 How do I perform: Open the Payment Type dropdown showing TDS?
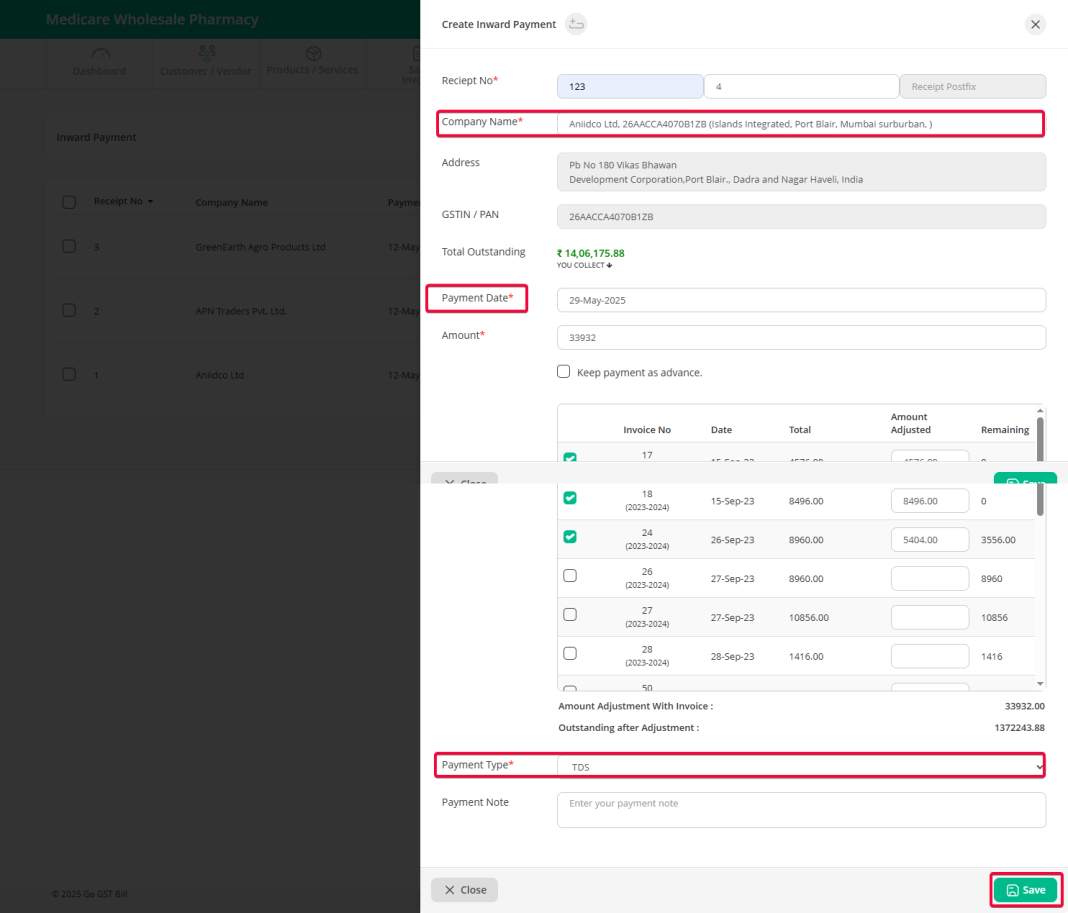pyautogui.click(x=800, y=765)
